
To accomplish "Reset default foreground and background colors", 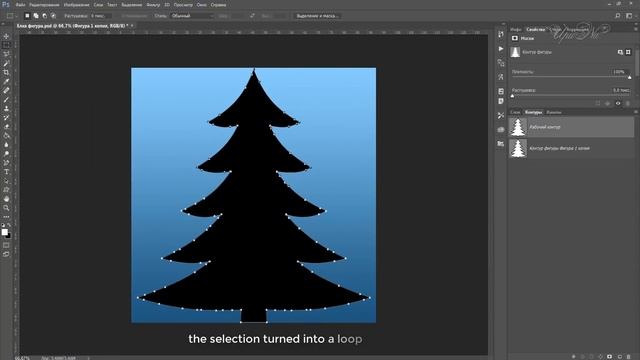I will (x=3, y=225).
